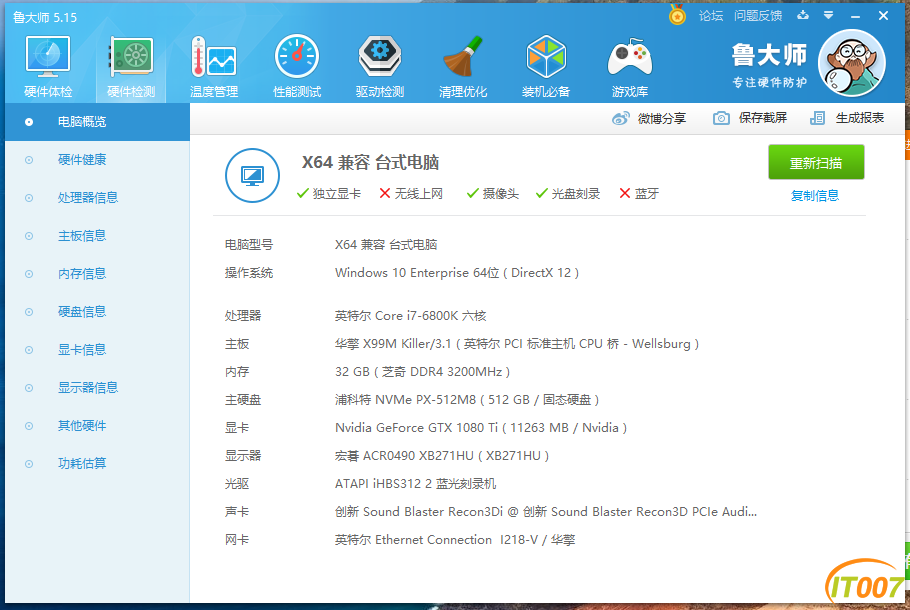Generate a report with 生成报表
910x610 pixels.
(x=847, y=118)
